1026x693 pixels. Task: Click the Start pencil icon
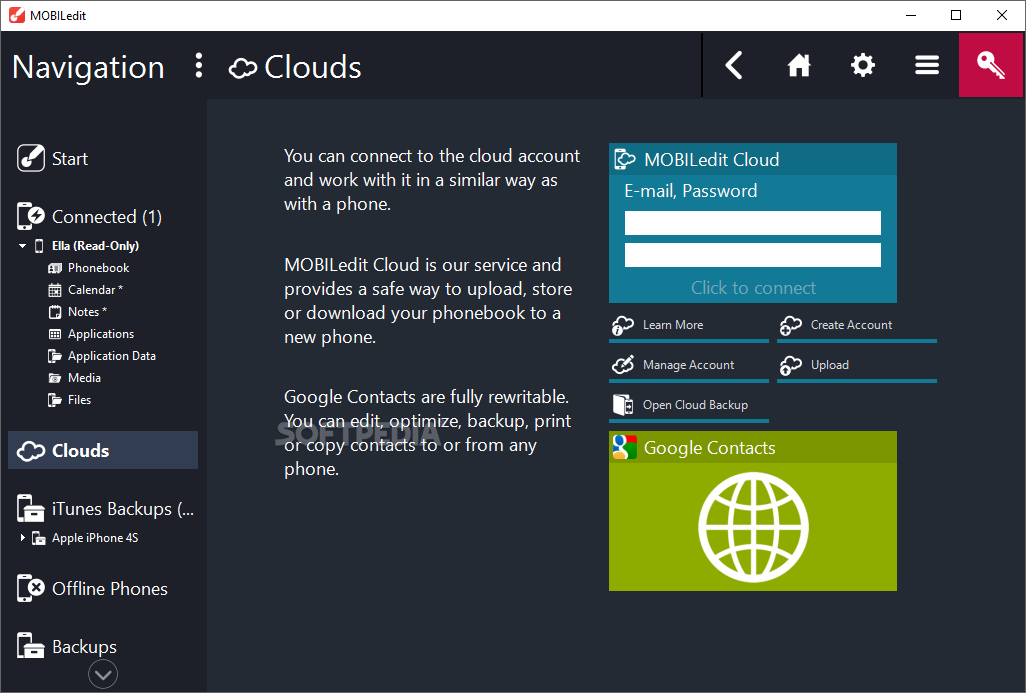pos(31,158)
